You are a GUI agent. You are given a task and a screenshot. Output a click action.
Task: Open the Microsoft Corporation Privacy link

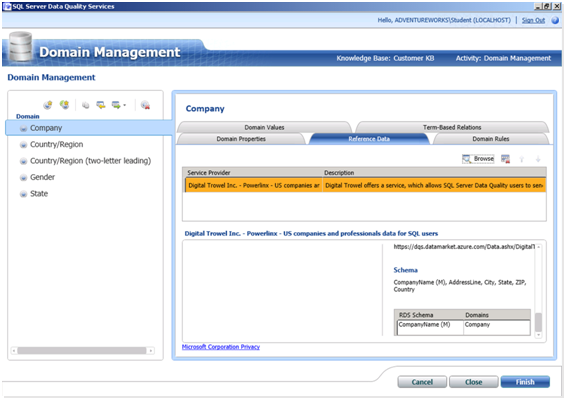pyautogui.click(x=221, y=347)
